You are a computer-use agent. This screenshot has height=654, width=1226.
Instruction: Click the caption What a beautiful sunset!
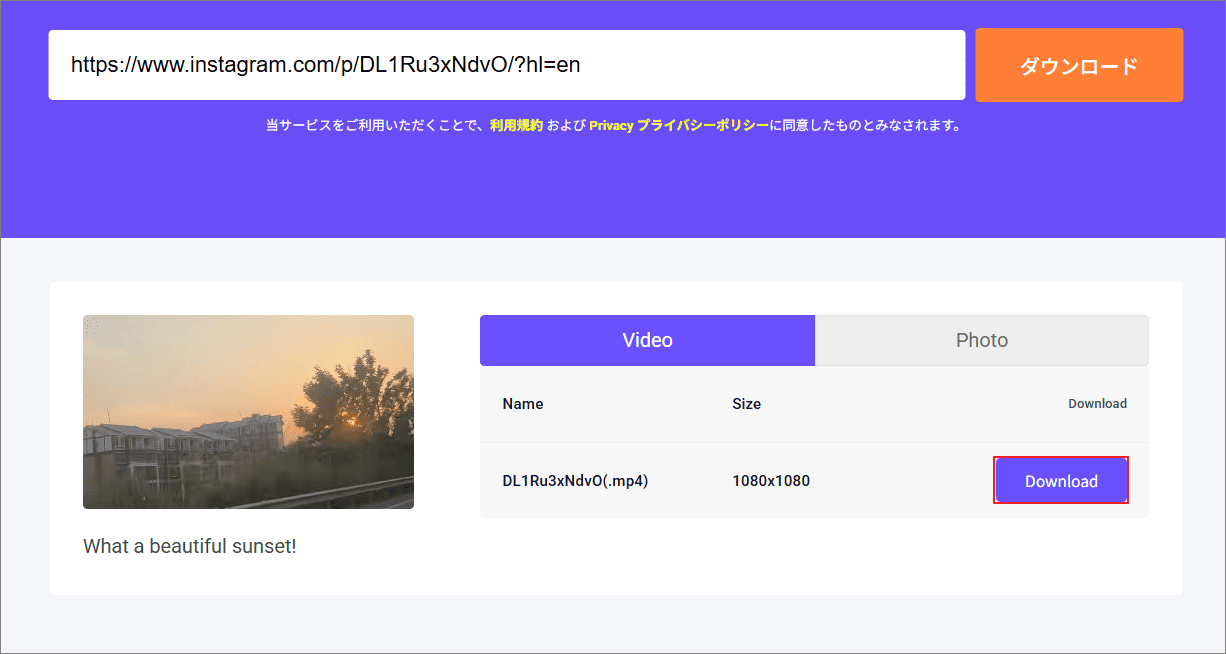coord(188,546)
